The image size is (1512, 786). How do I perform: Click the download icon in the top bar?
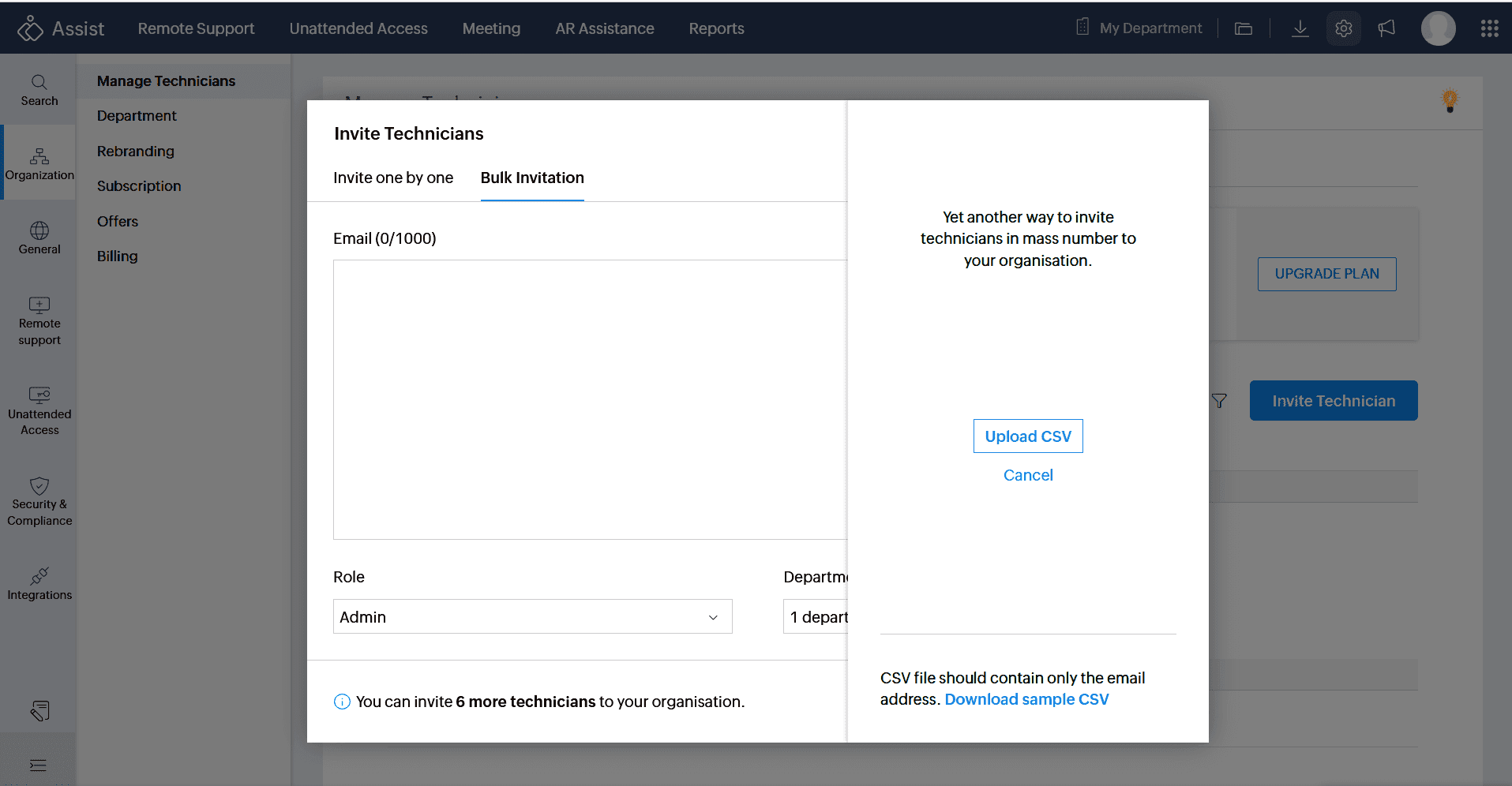(x=1300, y=29)
